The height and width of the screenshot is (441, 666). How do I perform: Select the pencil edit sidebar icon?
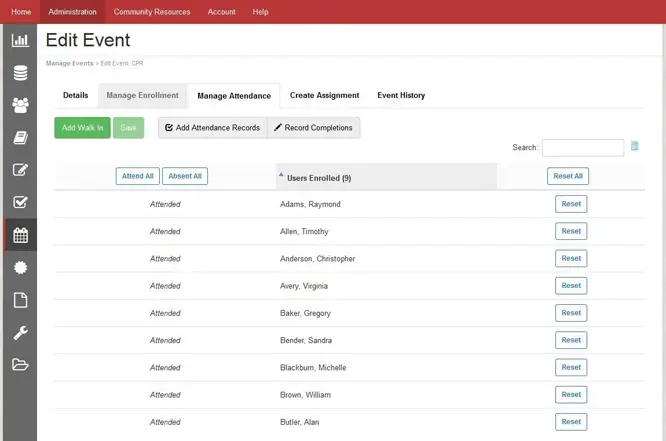tap(19, 170)
